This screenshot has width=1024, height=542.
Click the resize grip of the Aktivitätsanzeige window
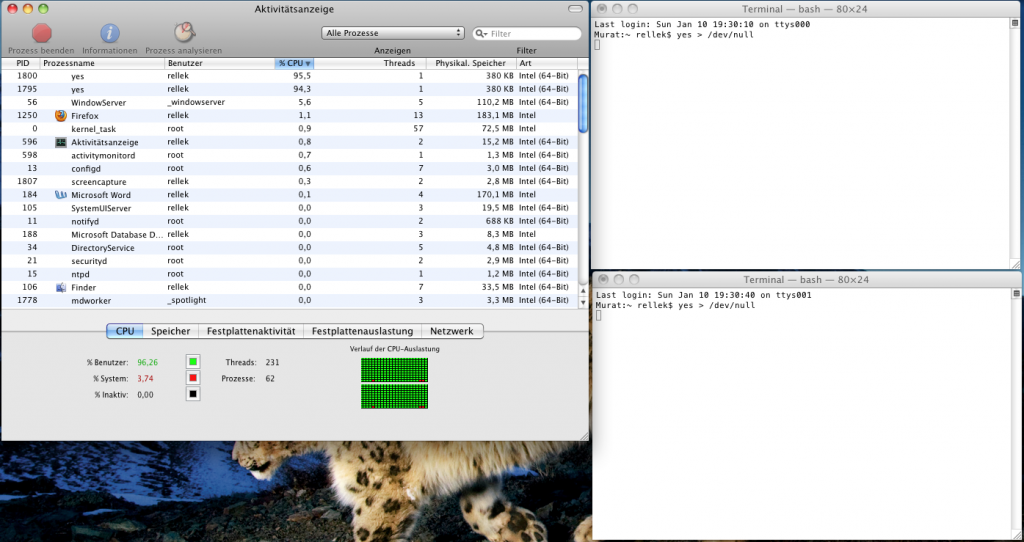click(x=584, y=436)
